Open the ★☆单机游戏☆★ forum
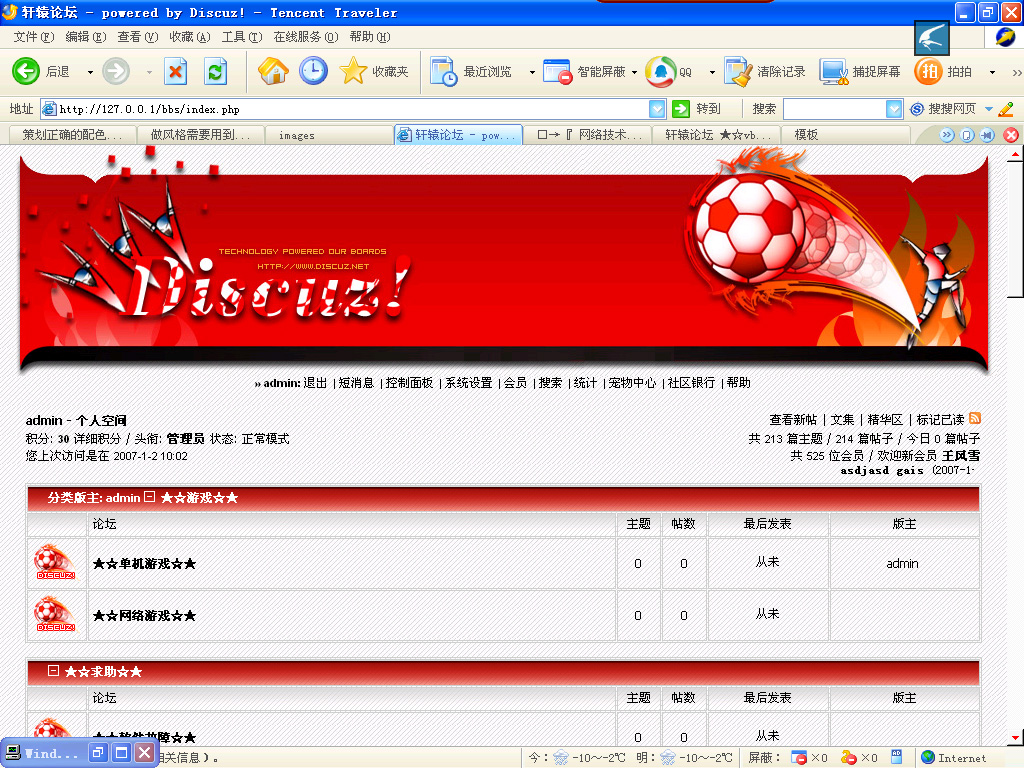Viewport: 1024px width, 768px height. coord(144,564)
